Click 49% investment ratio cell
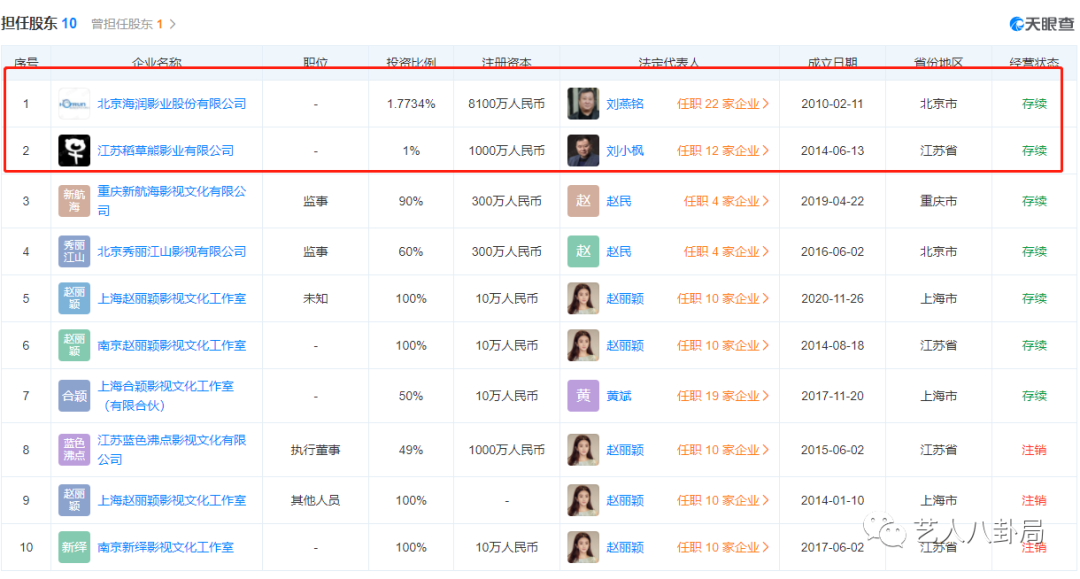This screenshot has height=579, width=1080. click(x=411, y=450)
